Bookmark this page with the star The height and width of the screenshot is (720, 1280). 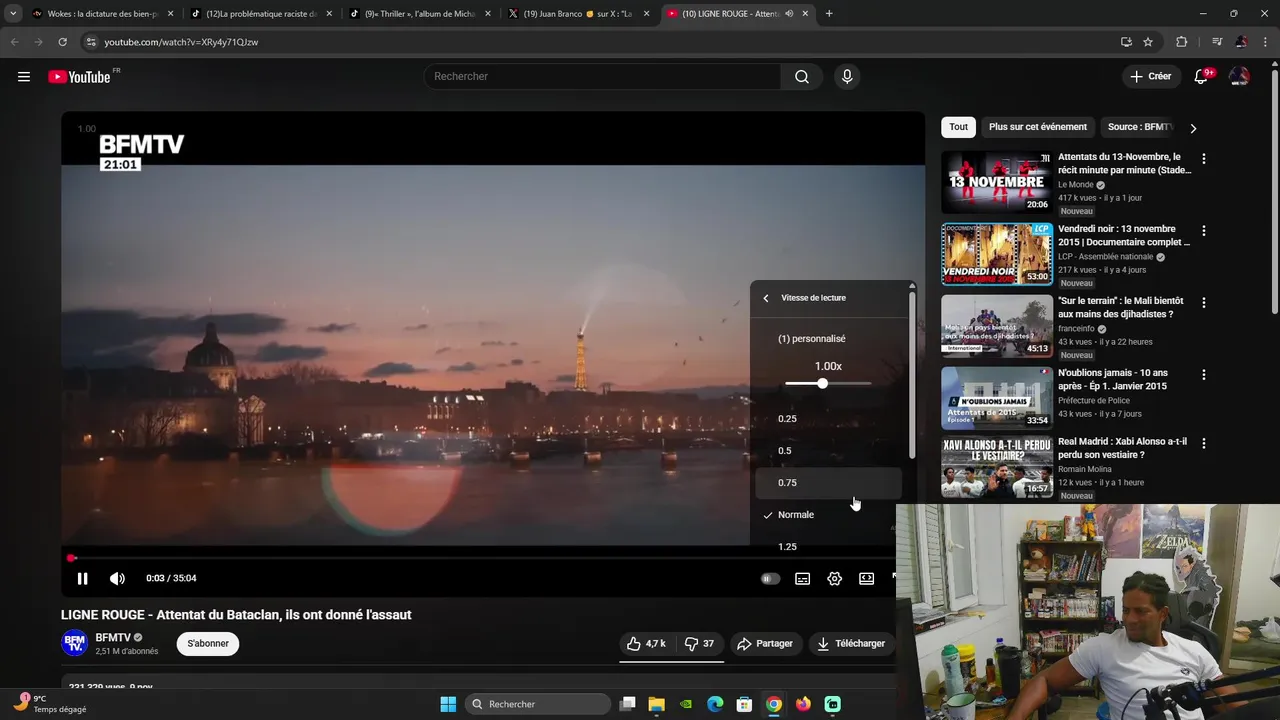point(1148,42)
